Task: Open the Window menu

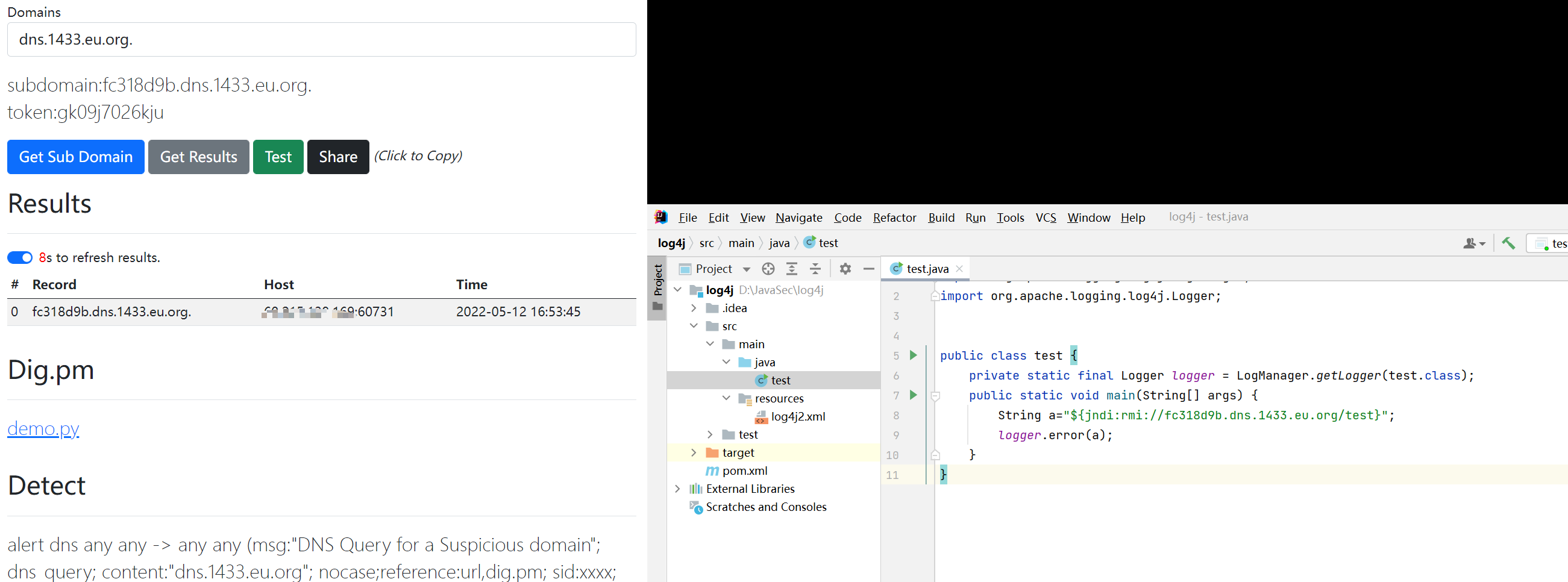Action: [x=1088, y=217]
